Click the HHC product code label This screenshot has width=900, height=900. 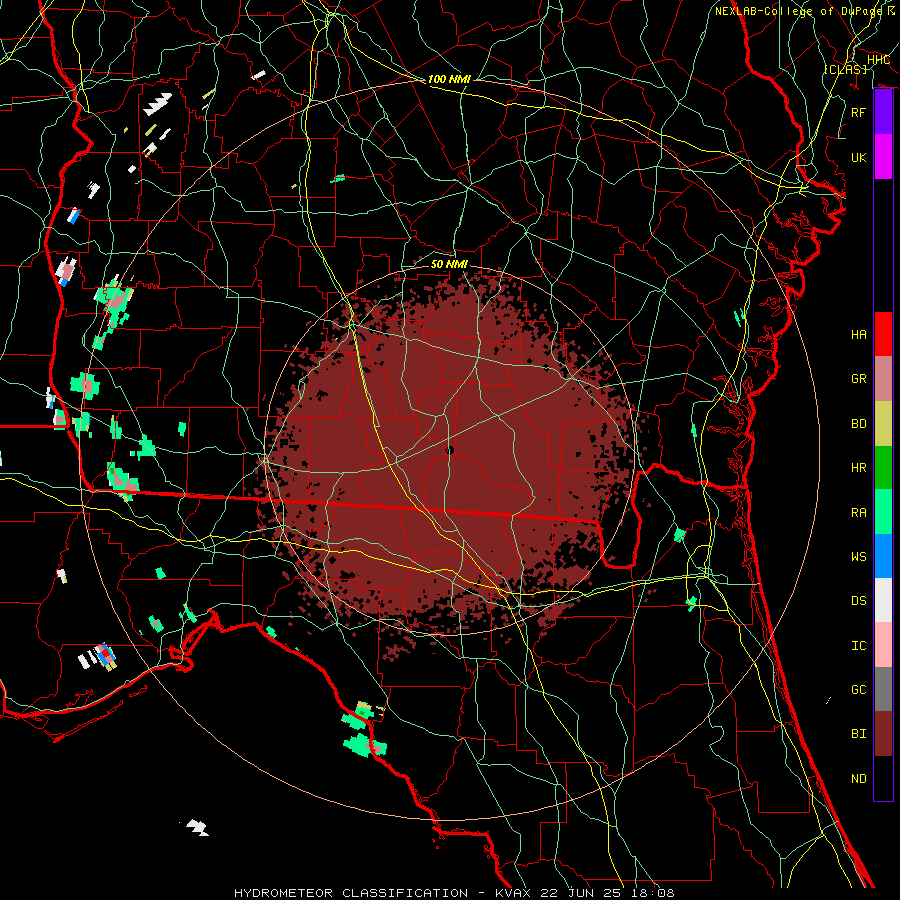tap(878, 60)
